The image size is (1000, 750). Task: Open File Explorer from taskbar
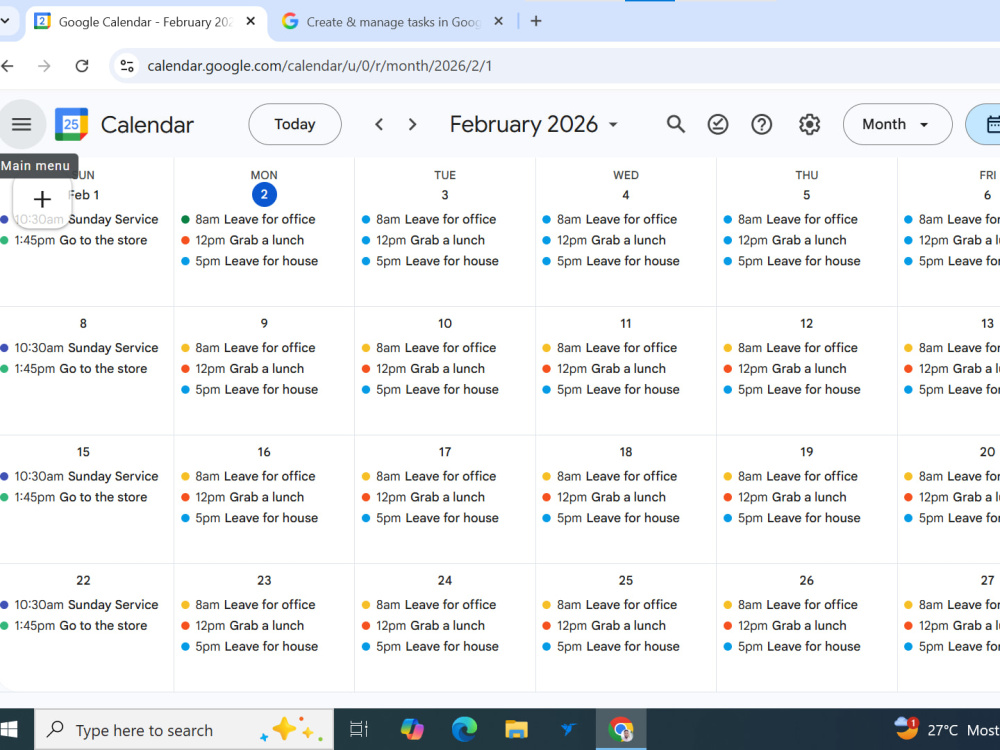(516, 729)
